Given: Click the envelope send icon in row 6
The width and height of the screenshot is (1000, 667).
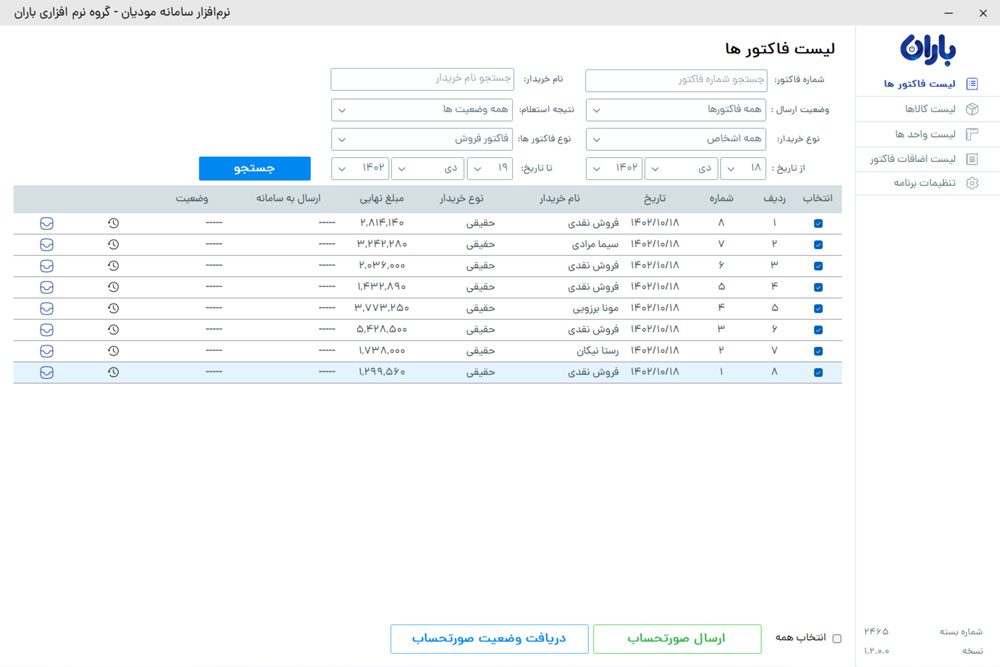Looking at the screenshot, I should point(47,330).
